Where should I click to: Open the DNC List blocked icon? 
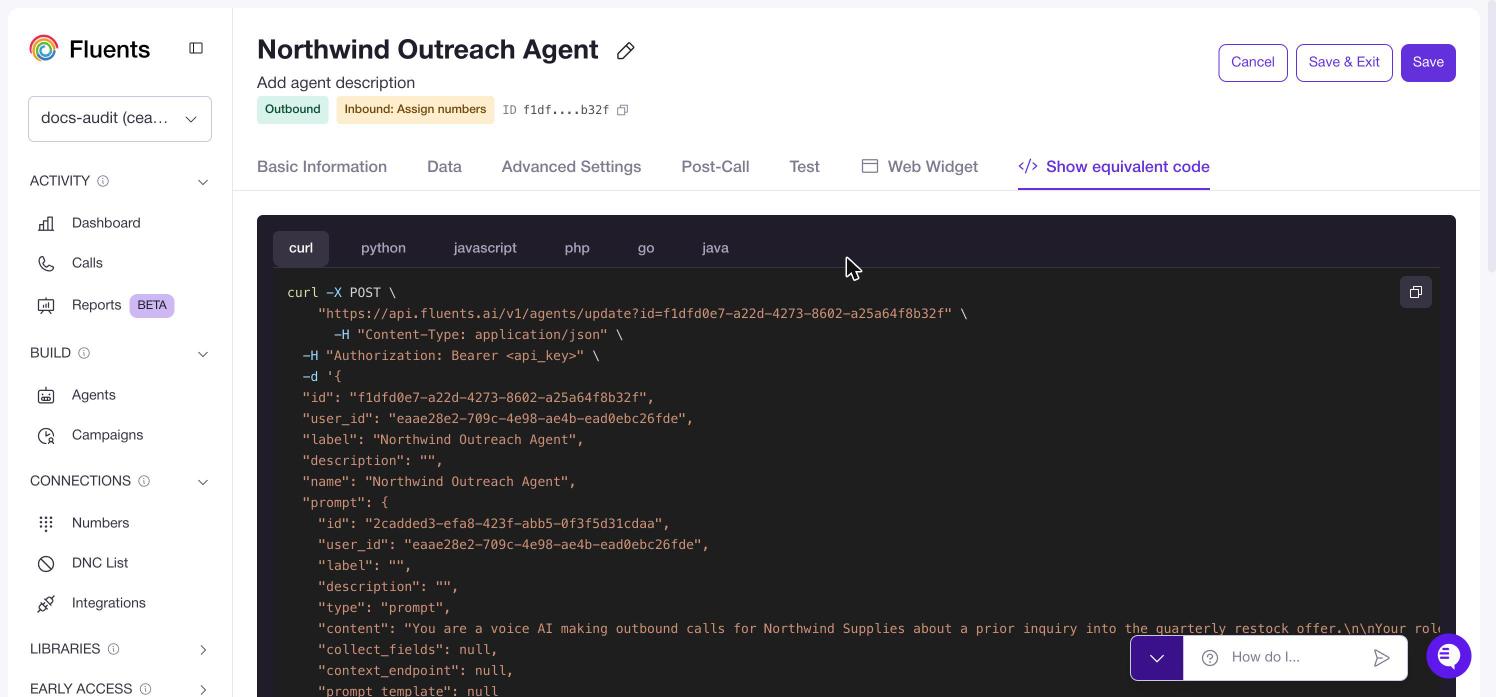(x=46, y=563)
